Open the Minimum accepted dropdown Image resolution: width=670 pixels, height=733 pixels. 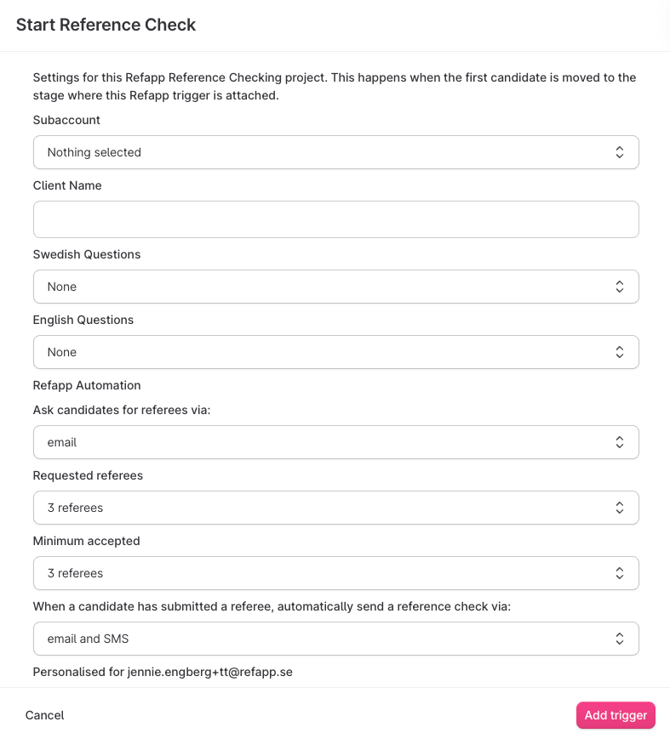320,573
